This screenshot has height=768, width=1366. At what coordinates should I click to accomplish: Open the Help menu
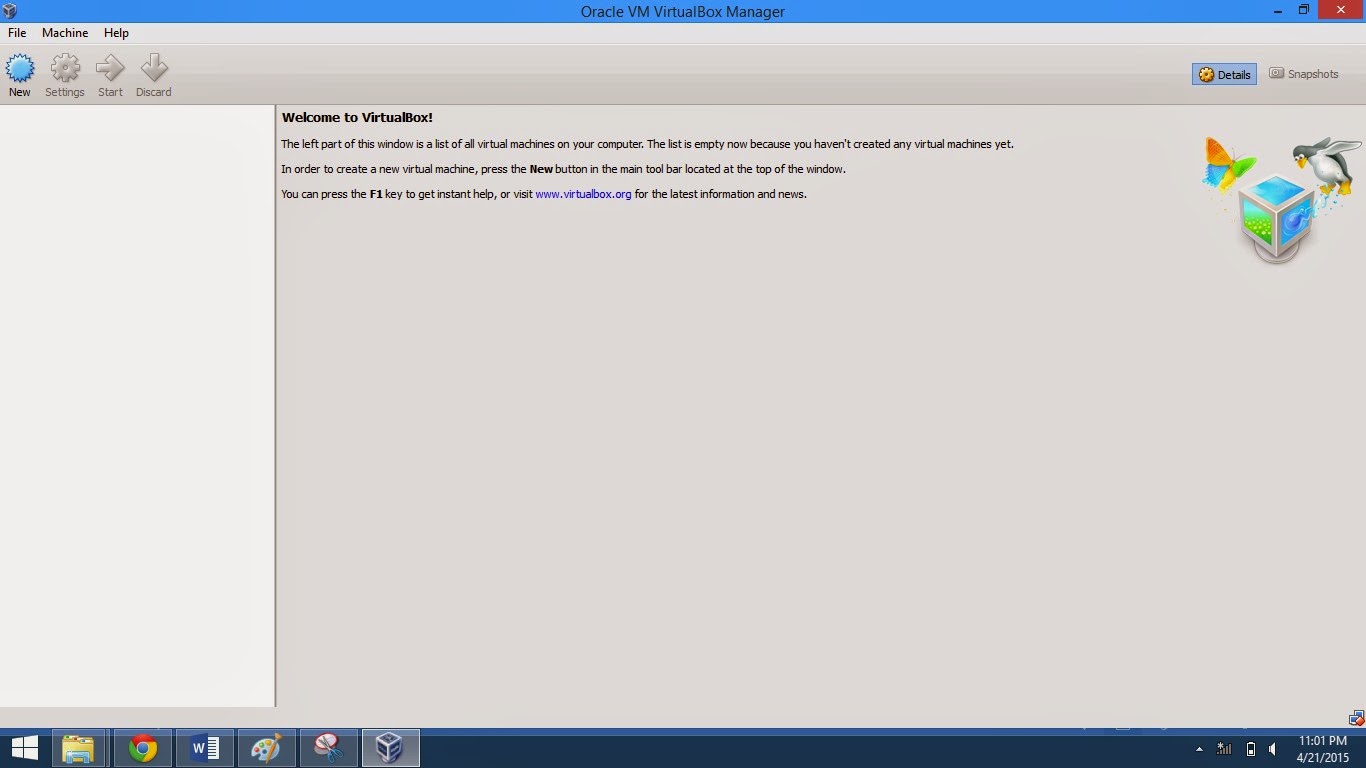(x=116, y=33)
